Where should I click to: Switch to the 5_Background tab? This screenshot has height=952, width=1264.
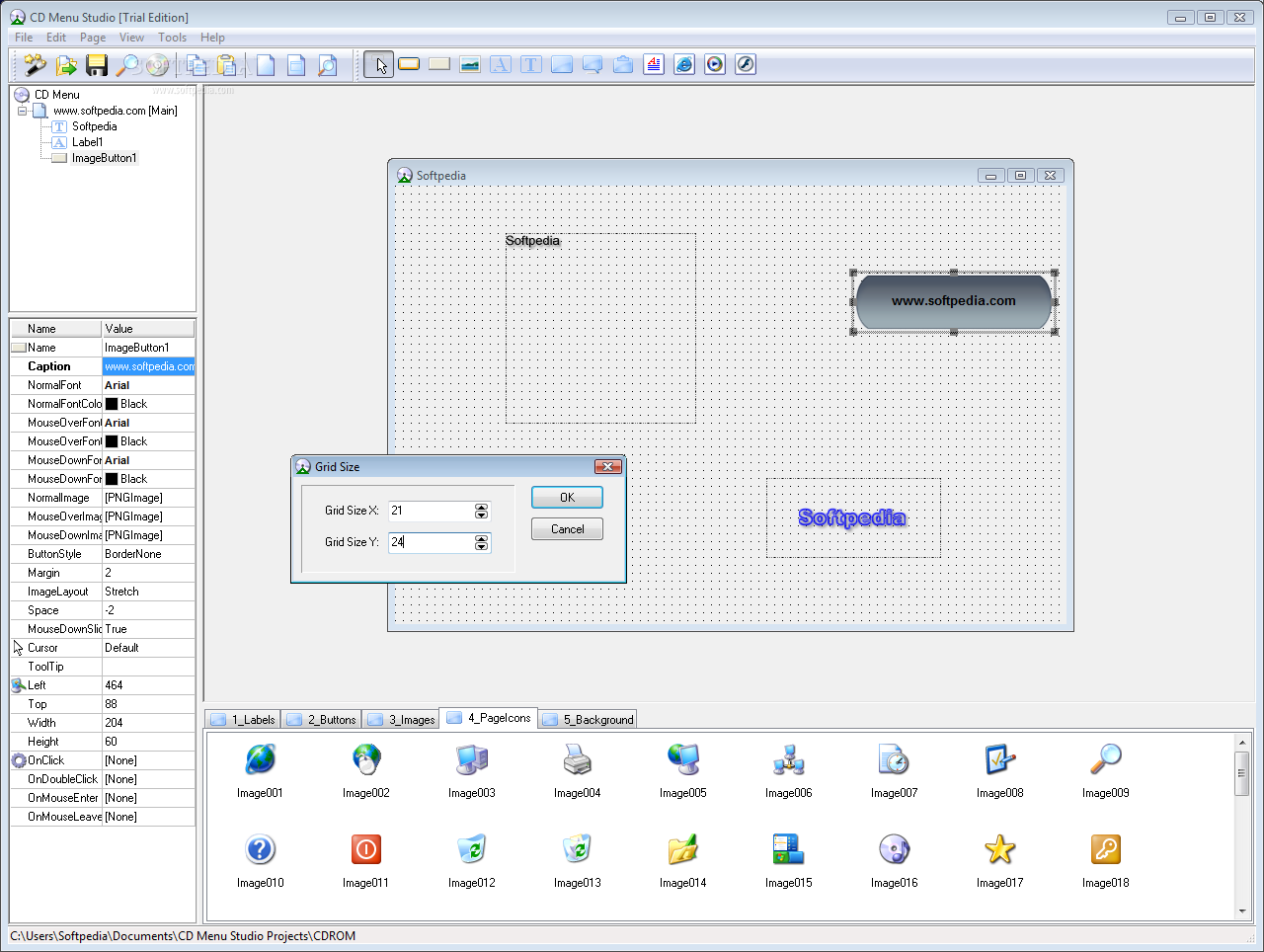(x=588, y=720)
